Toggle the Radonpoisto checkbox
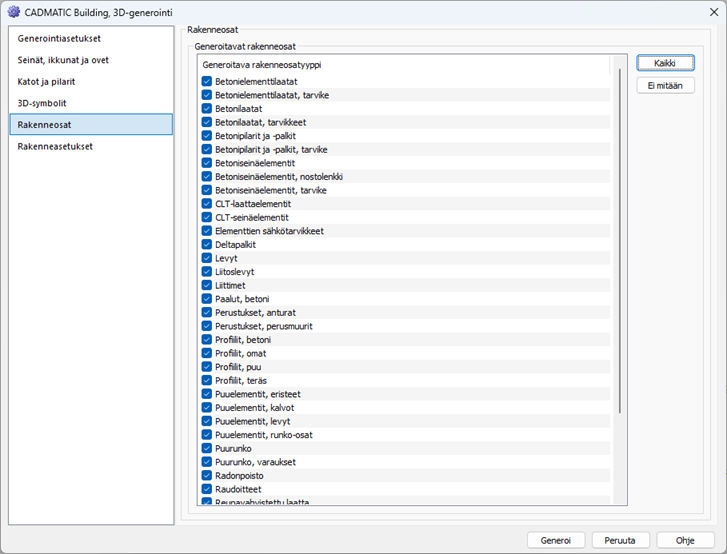Image resolution: width=727 pixels, height=554 pixels. 206,476
